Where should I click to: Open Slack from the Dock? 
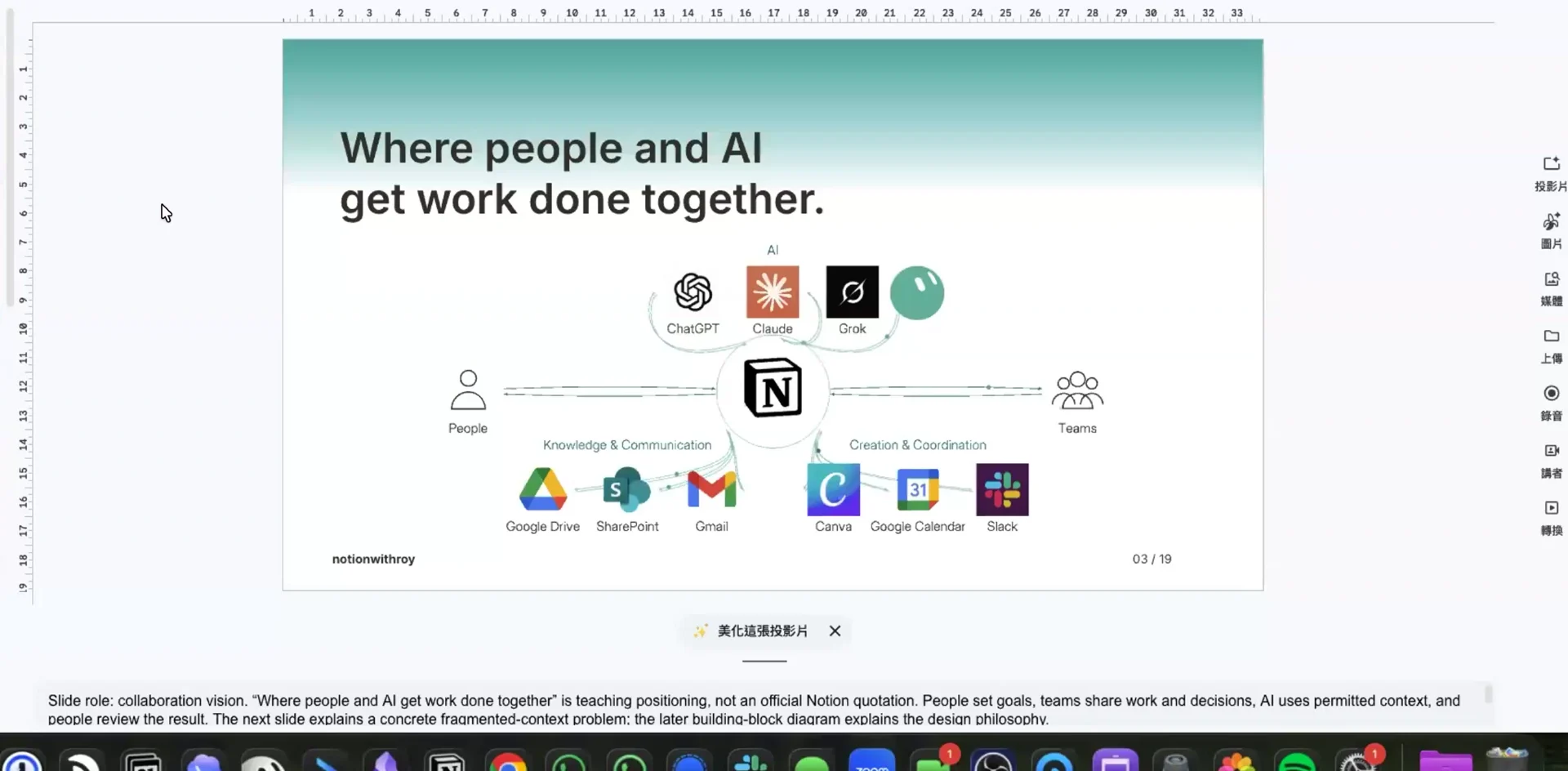click(750, 760)
